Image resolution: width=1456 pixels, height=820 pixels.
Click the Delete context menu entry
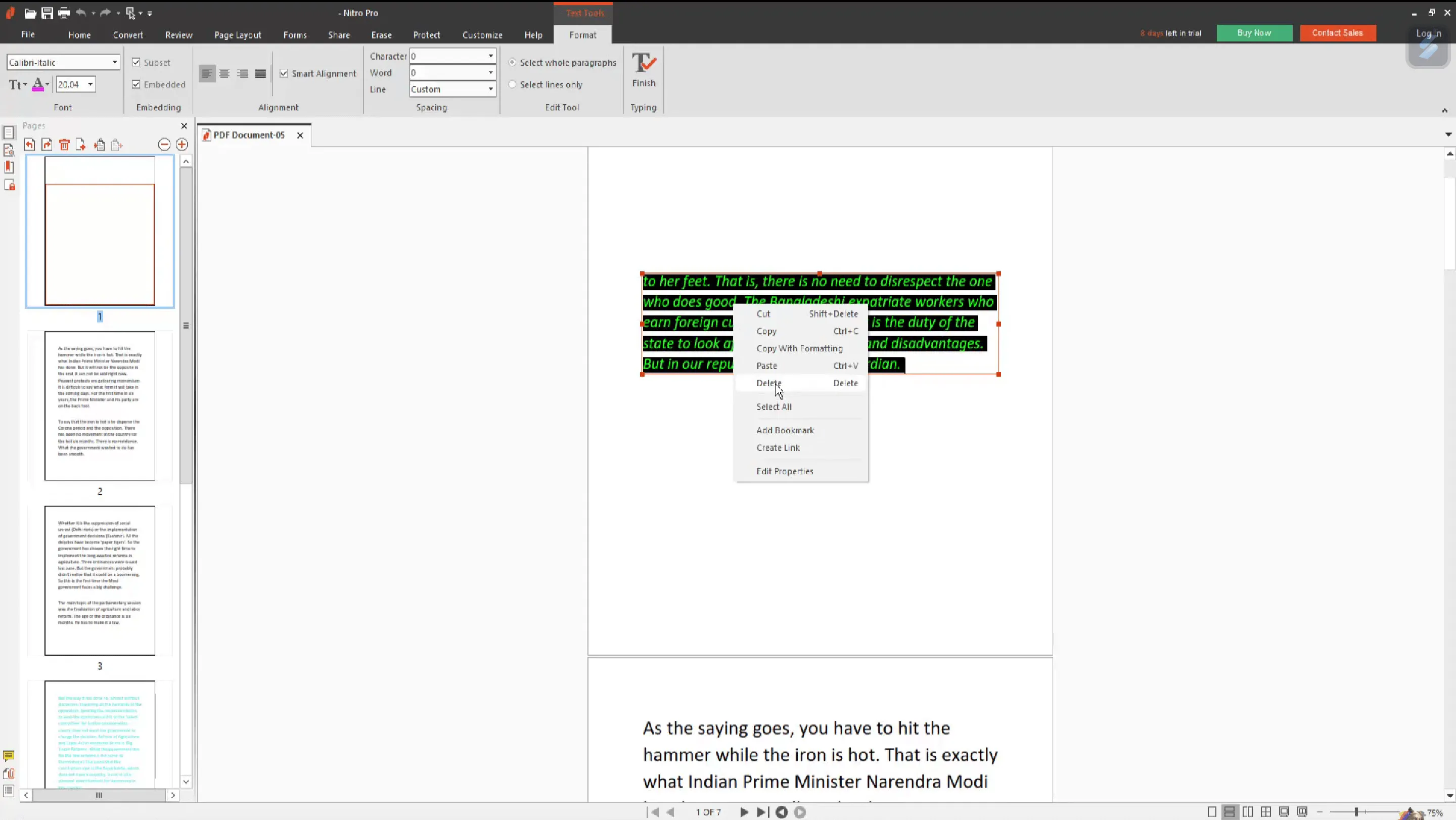[x=768, y=383]
